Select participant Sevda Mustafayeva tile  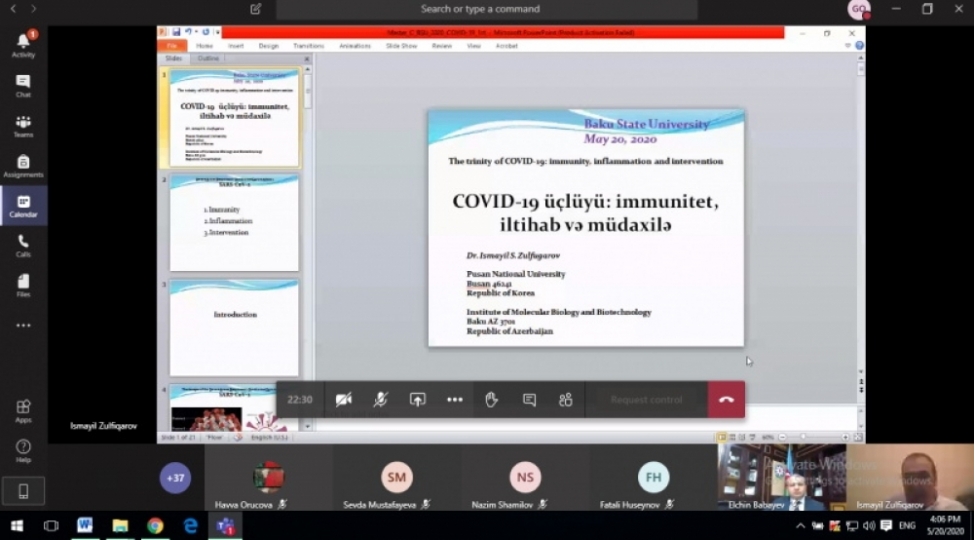tap(397, 478)
